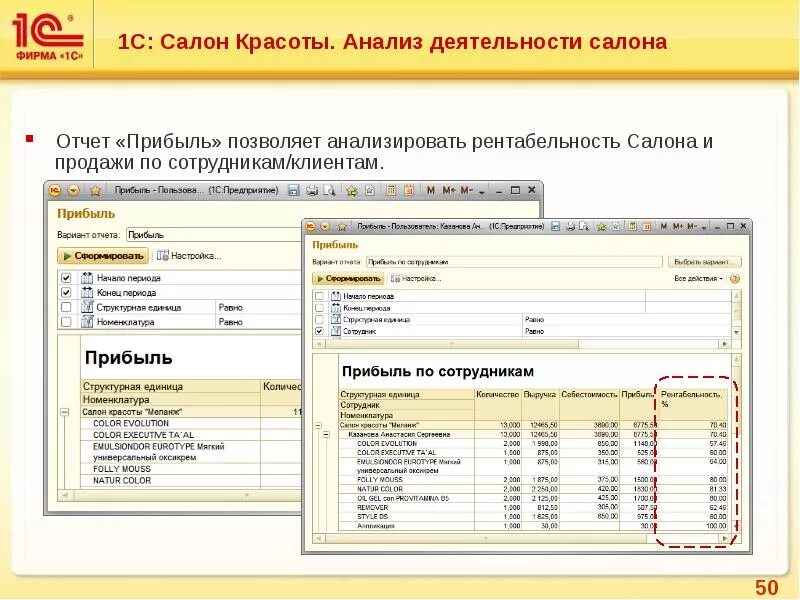The width and height of the screenshot is (800, 600).
Task: Uncheck the Сотрудник filter checkbox
Action: [318, 332]
